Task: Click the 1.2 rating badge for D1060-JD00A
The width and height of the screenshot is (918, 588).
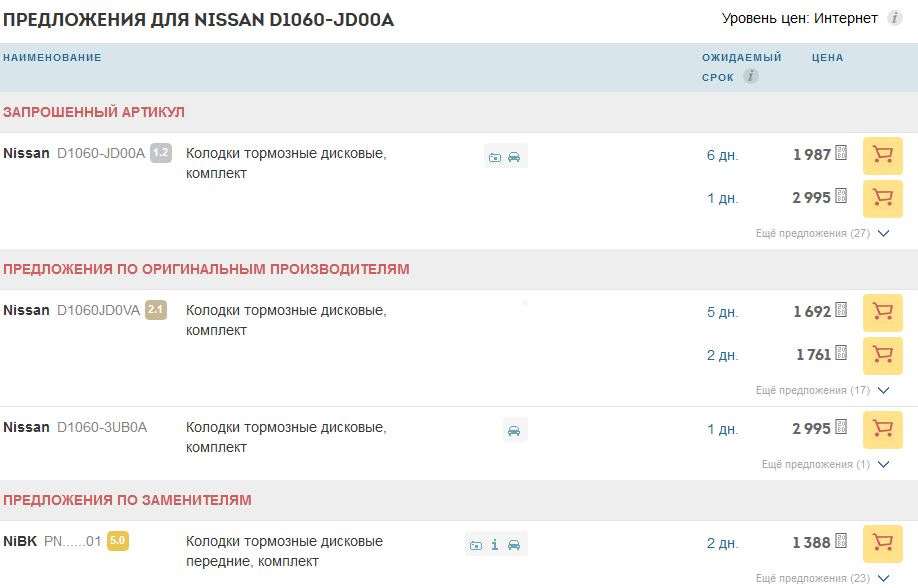Action: [x=160, y=153]
